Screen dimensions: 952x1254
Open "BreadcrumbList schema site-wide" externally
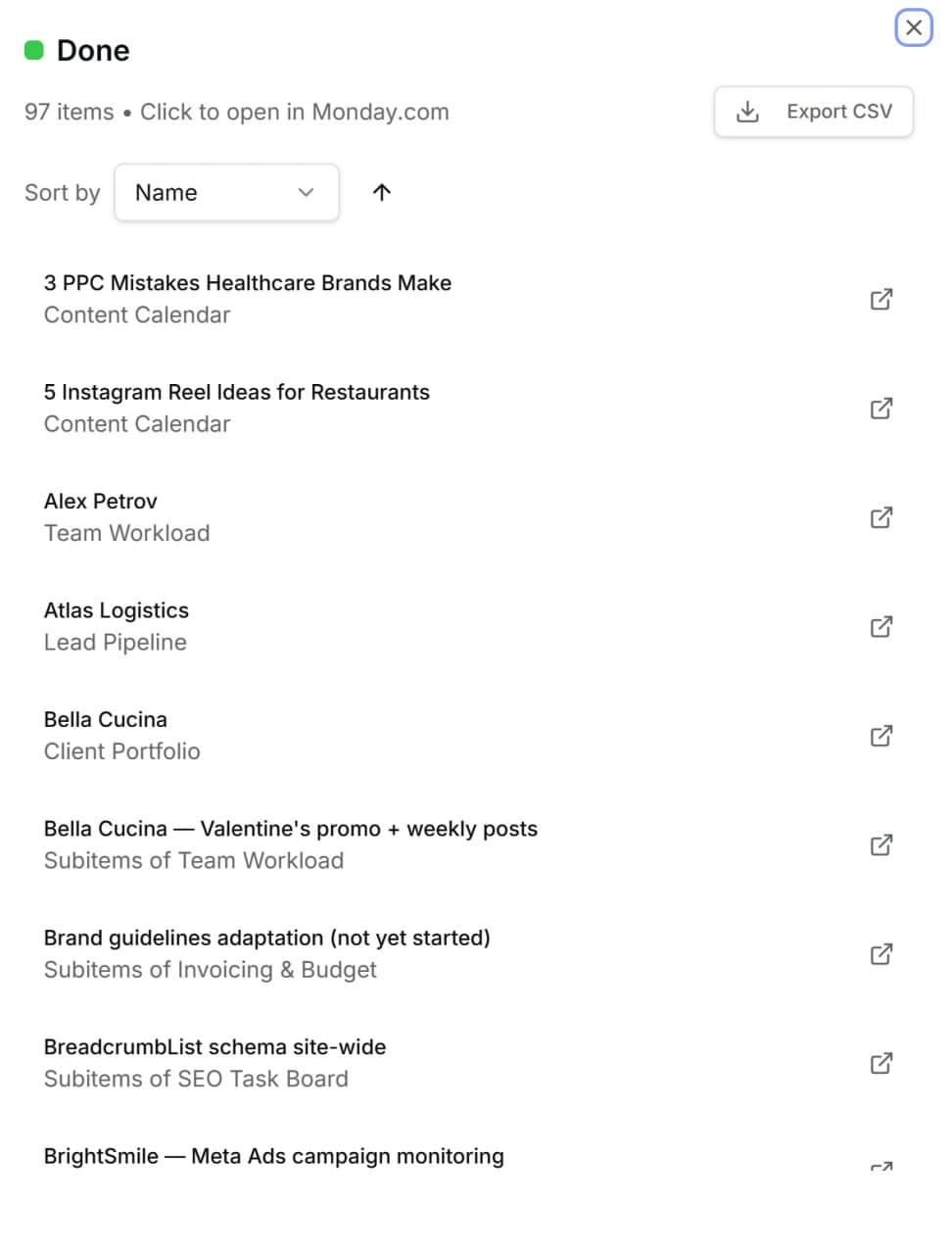pos(881,1063)
